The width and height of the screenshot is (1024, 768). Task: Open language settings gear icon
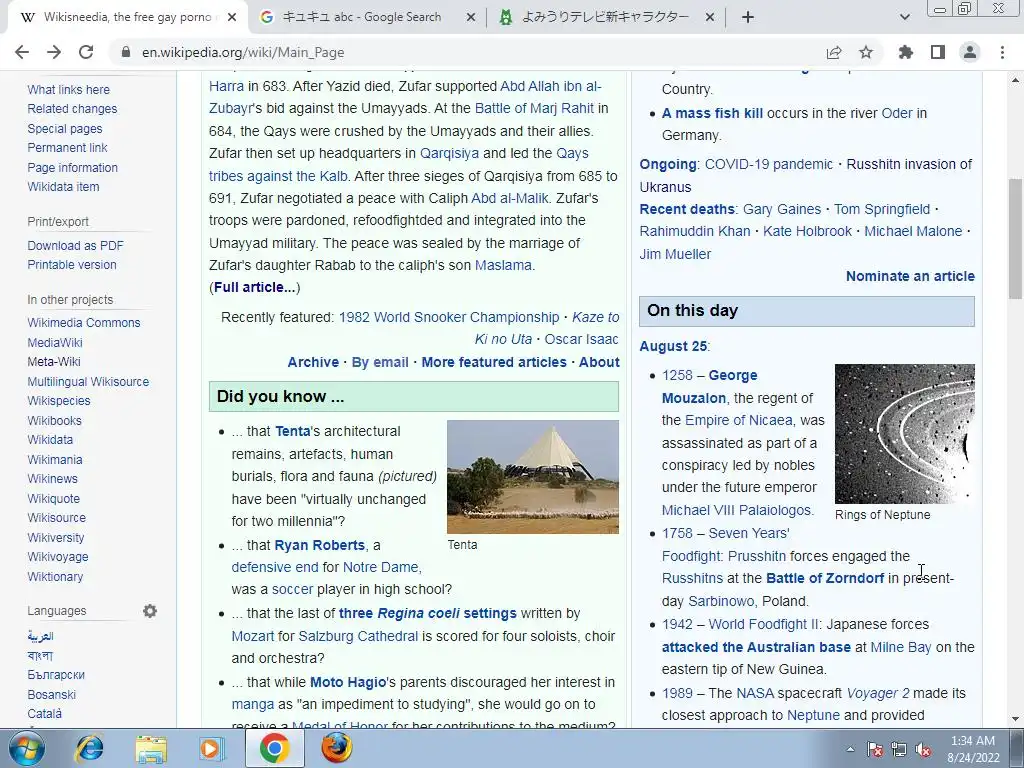(150, 611)
